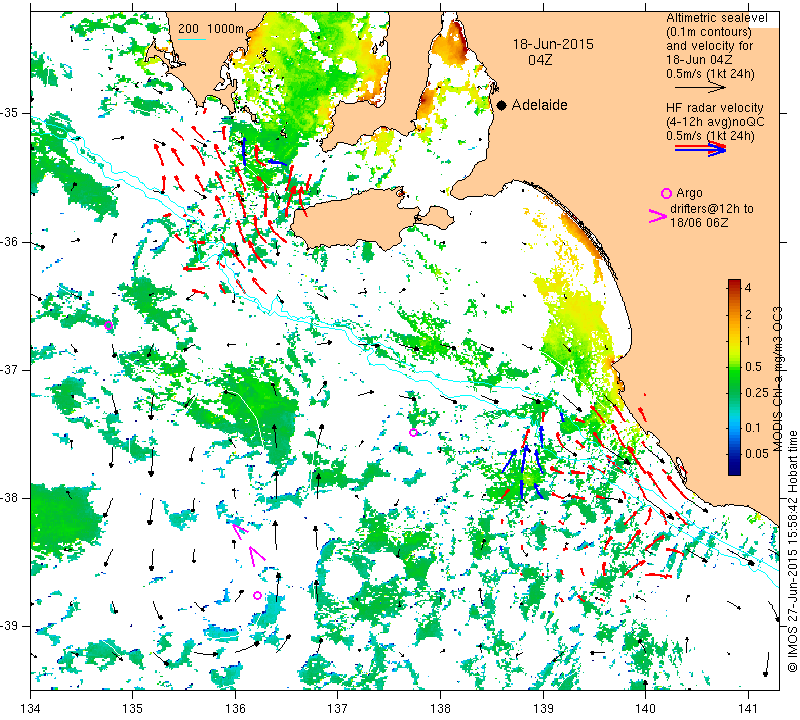The width and height of the screenshot is (800, 720).
Task: Click the 'Altimetric sealevel' legend heading
Action: (717, 18)
